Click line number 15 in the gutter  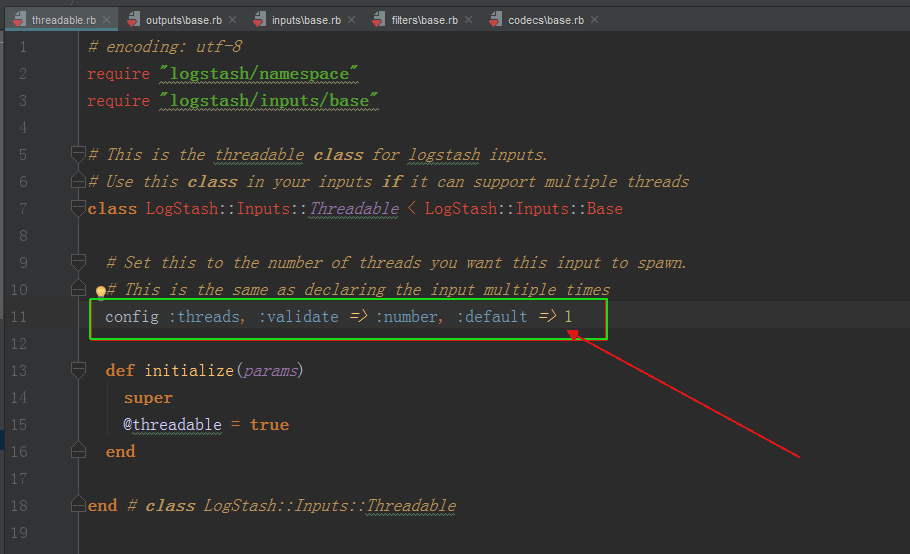(x=19, y=425)
